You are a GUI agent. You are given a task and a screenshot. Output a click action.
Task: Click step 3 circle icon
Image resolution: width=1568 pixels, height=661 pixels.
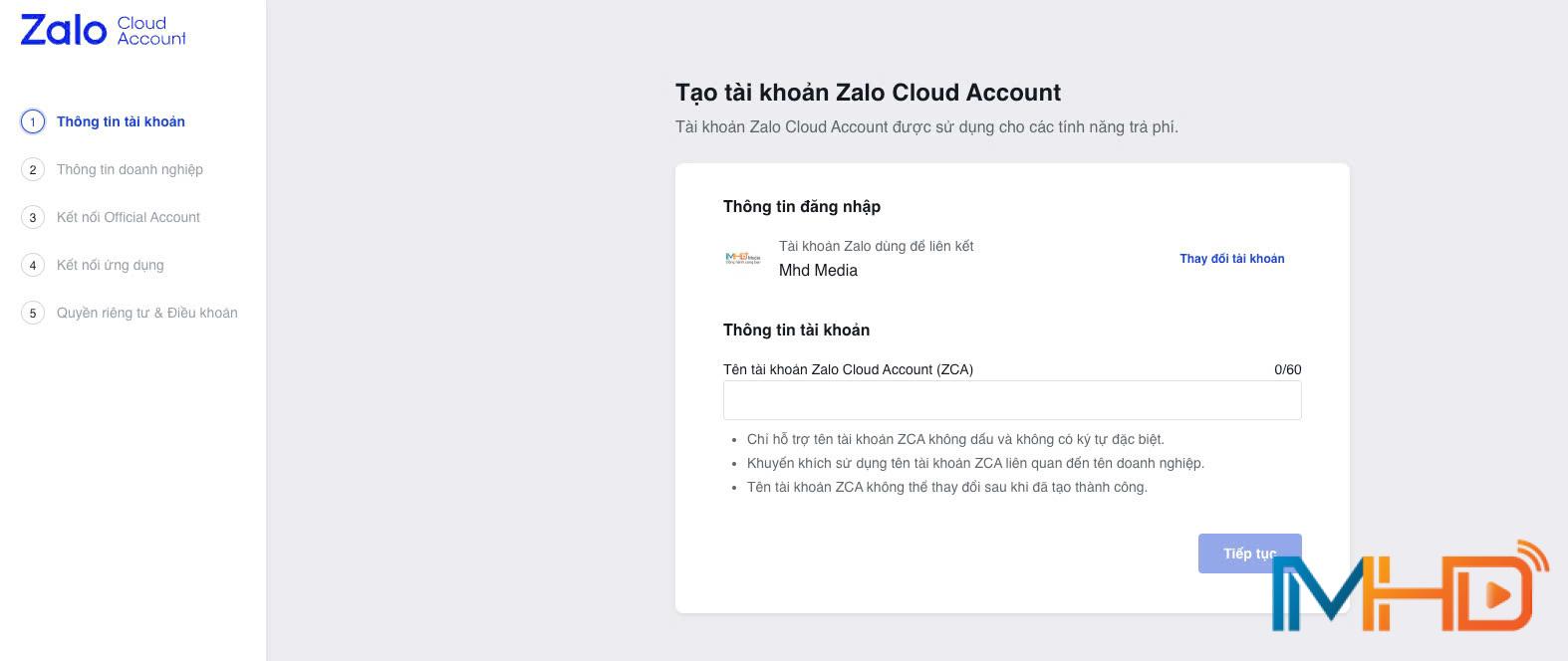click(33, 217)
